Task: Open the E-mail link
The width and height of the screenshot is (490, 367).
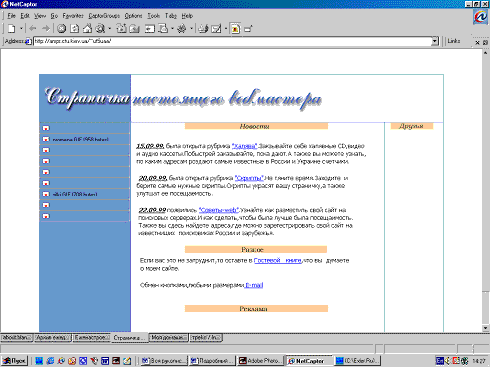Action: pos(254,285)
